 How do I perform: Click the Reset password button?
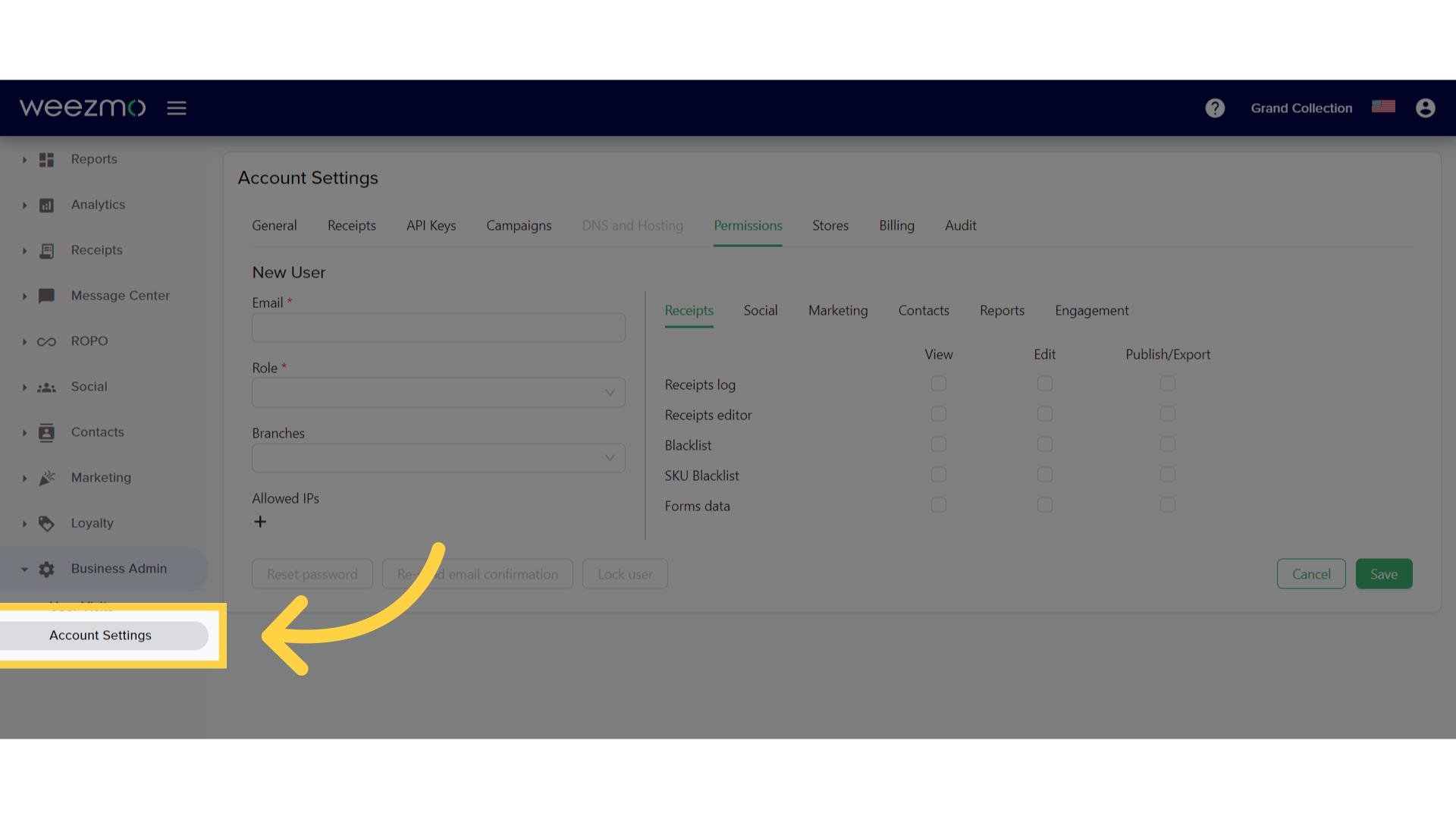(312, 574)
